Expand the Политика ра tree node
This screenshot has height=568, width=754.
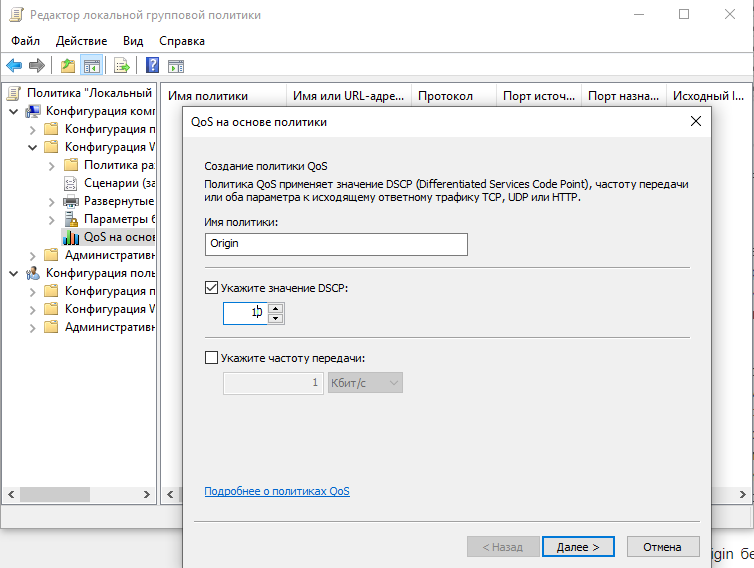point(51,166)
